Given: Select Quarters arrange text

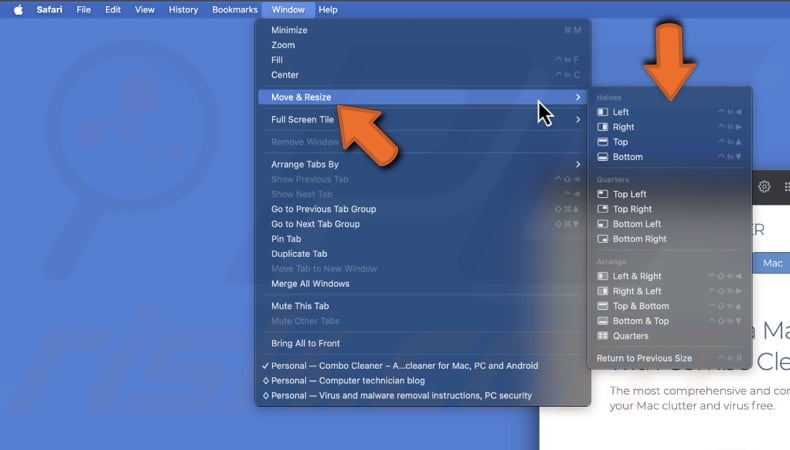Looking at the screenshot, I should 630,336.
